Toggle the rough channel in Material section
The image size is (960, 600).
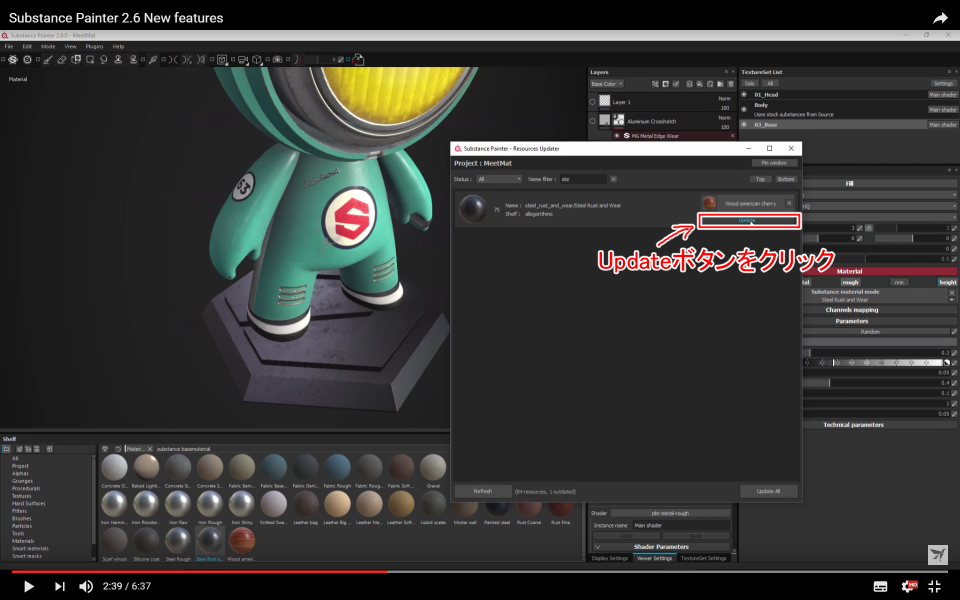click(x=850, y=282)
